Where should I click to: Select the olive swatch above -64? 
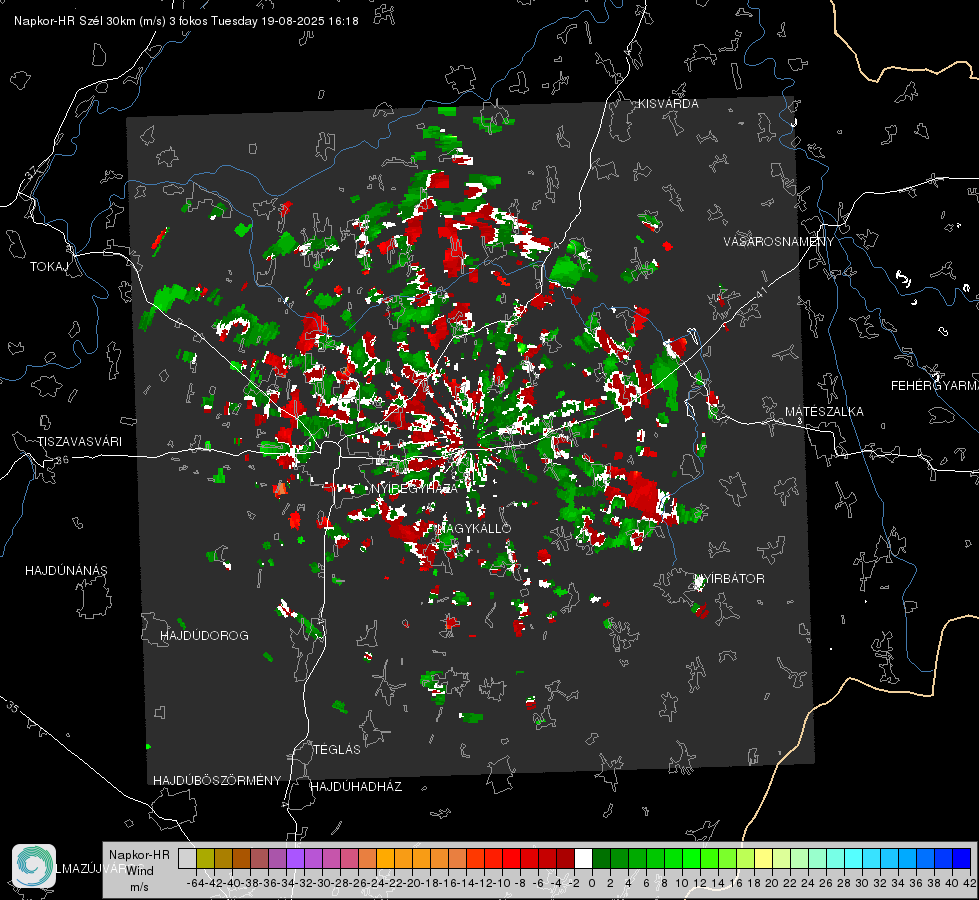point(205,858)
